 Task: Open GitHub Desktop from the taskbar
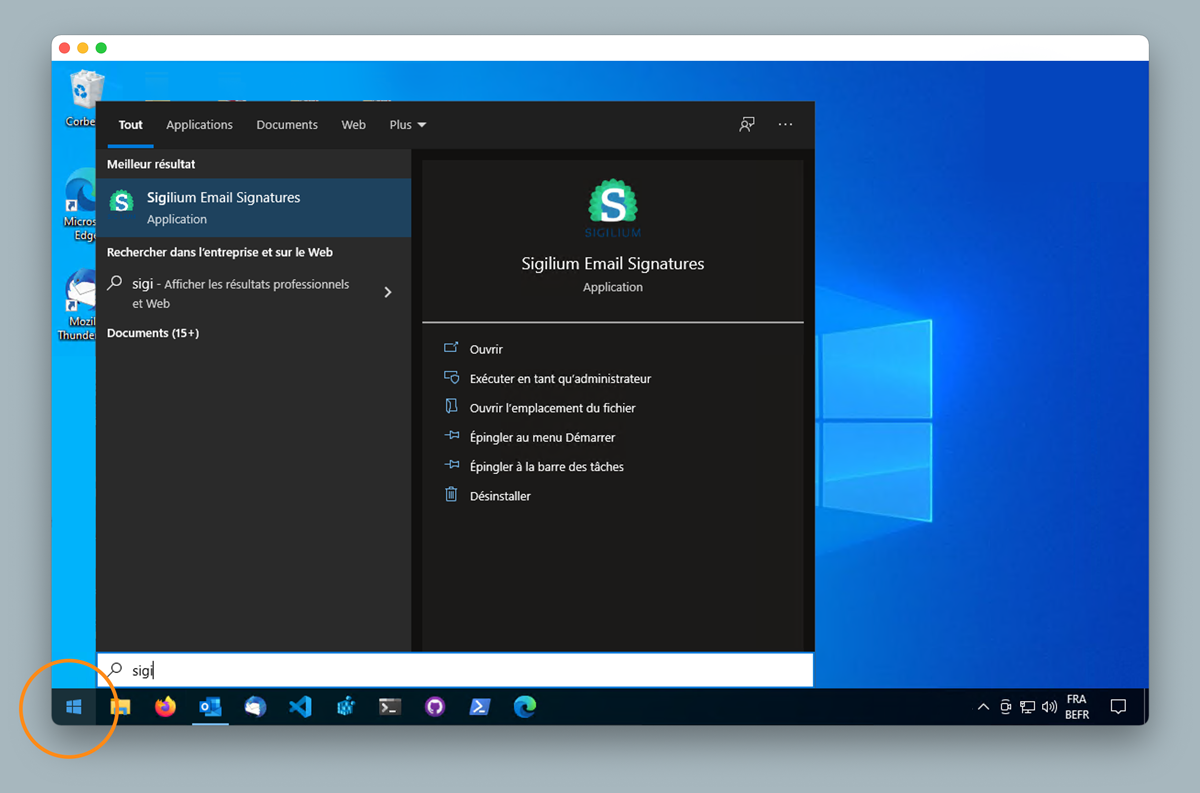435,707
